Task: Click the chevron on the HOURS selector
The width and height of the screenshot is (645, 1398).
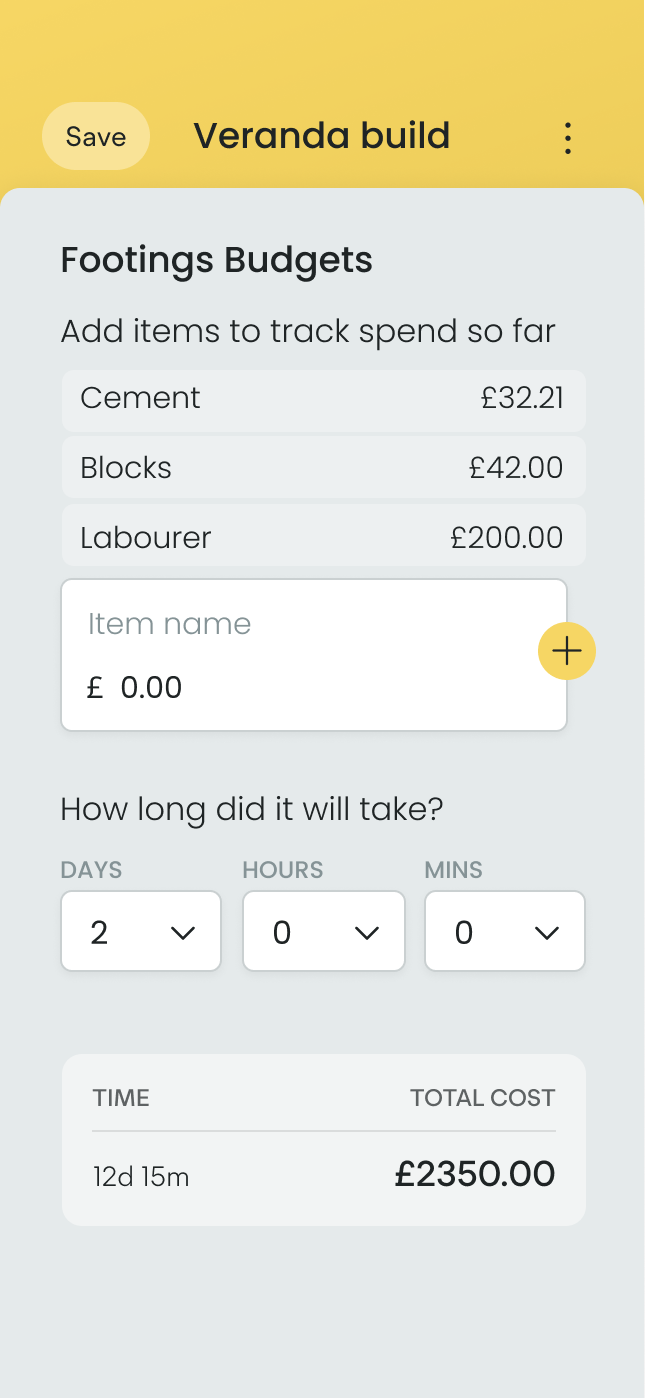Action: 366,932
